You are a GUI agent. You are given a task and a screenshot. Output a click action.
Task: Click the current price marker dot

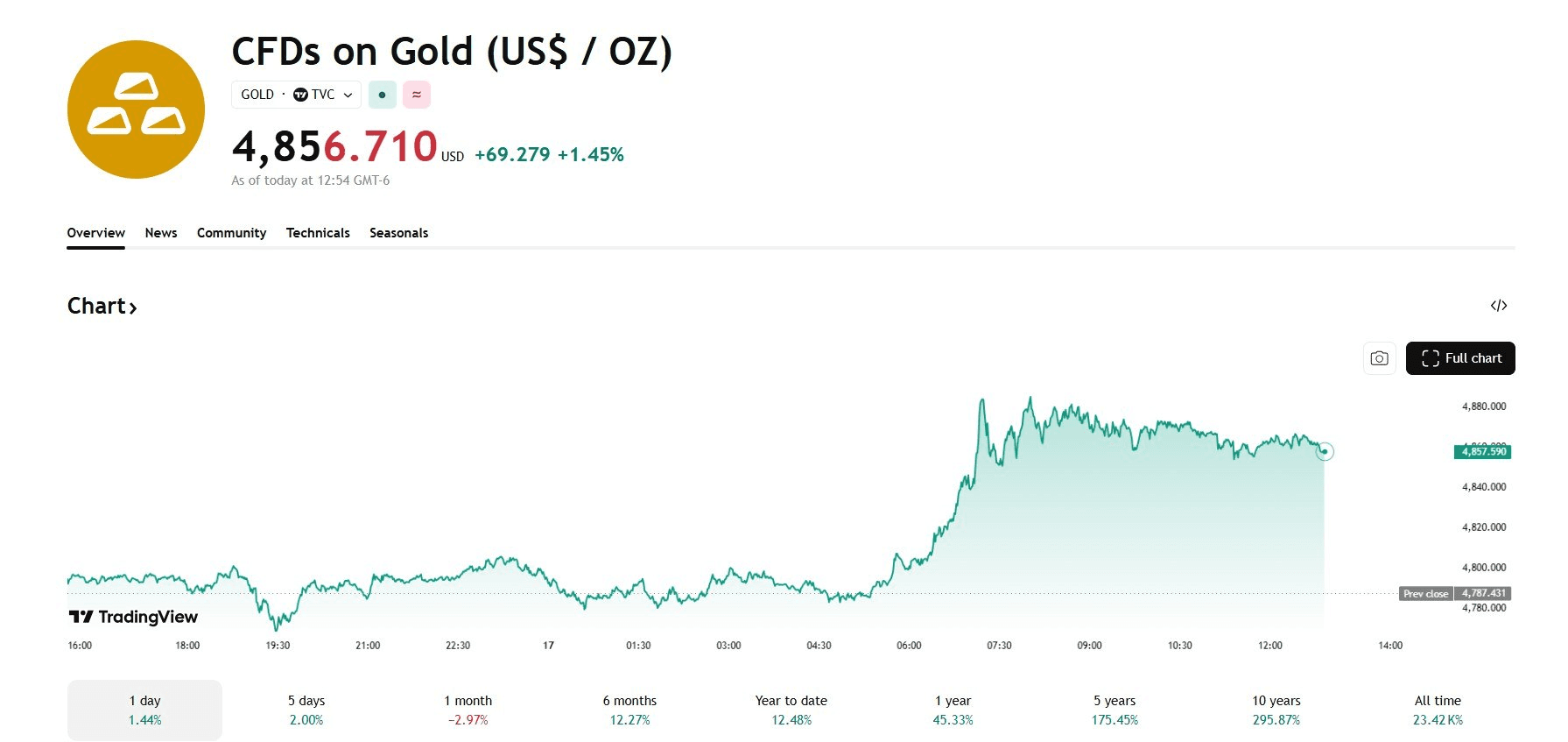(1325, 452)
